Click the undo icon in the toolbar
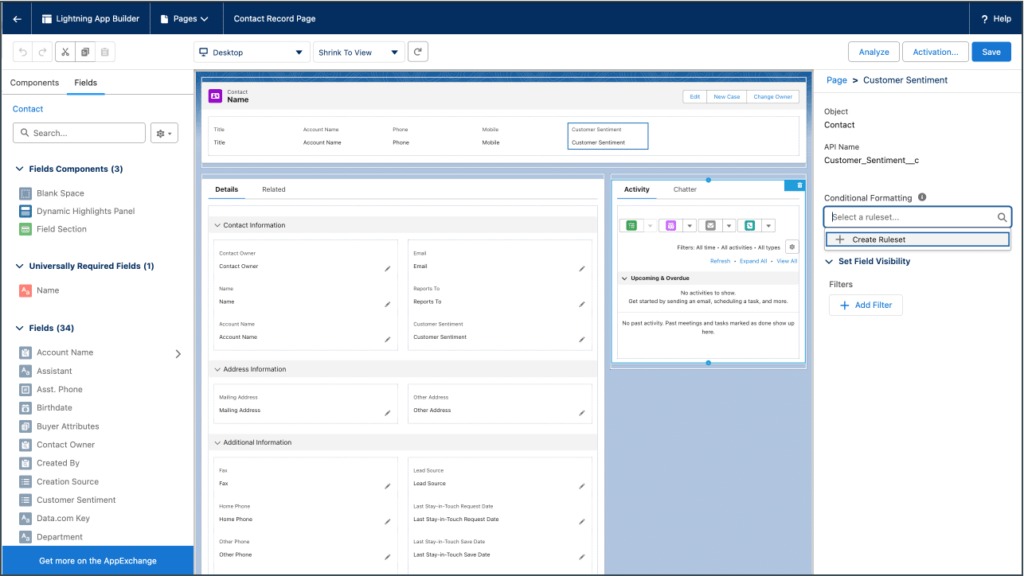Screen dimensions: 1024x576 click(23, 52)
